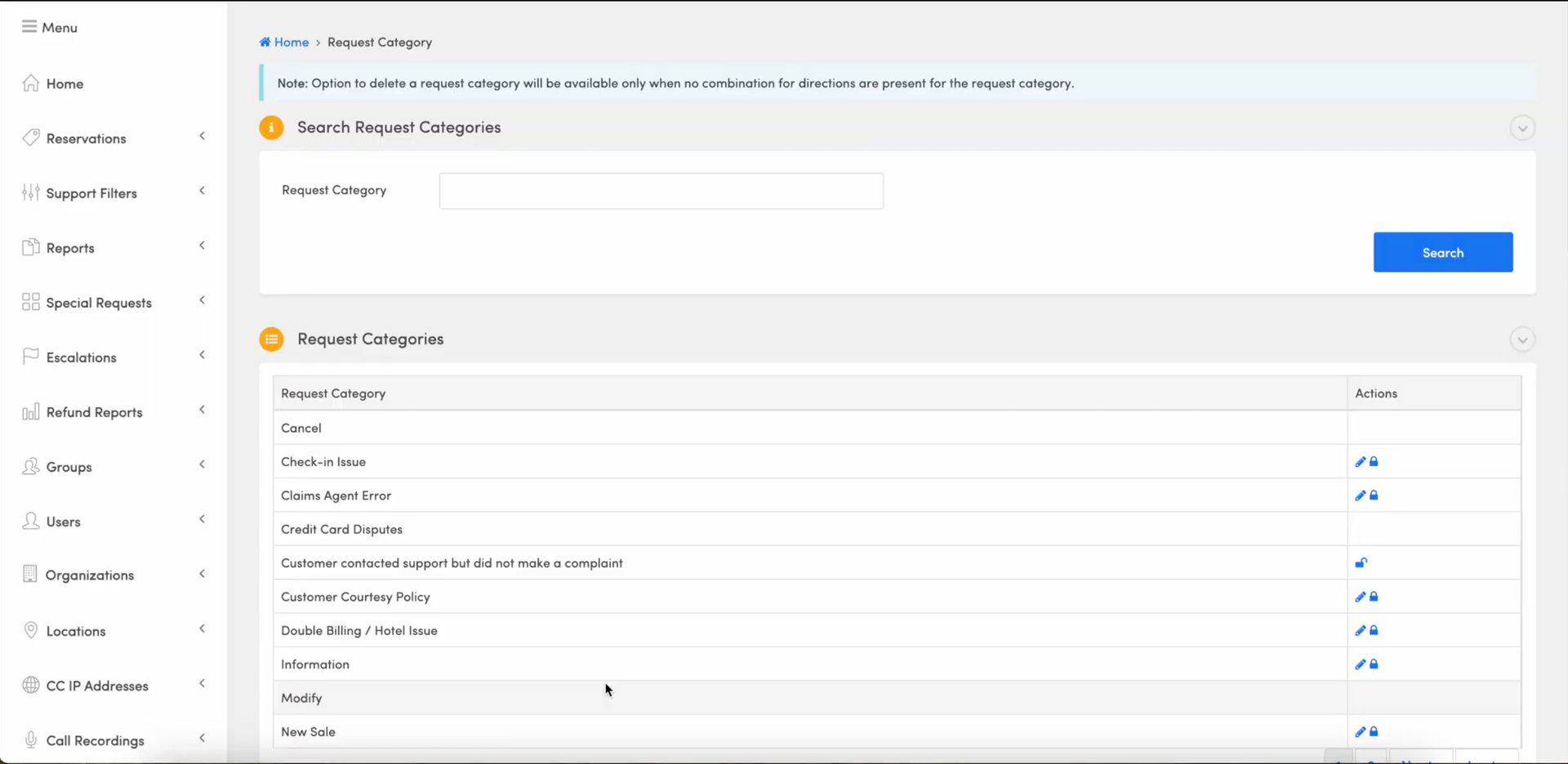This screenshot has width=1568, height=764.
Task: Click the edit pencil for Check-in Issue
Action: [x=1360, y=462]
